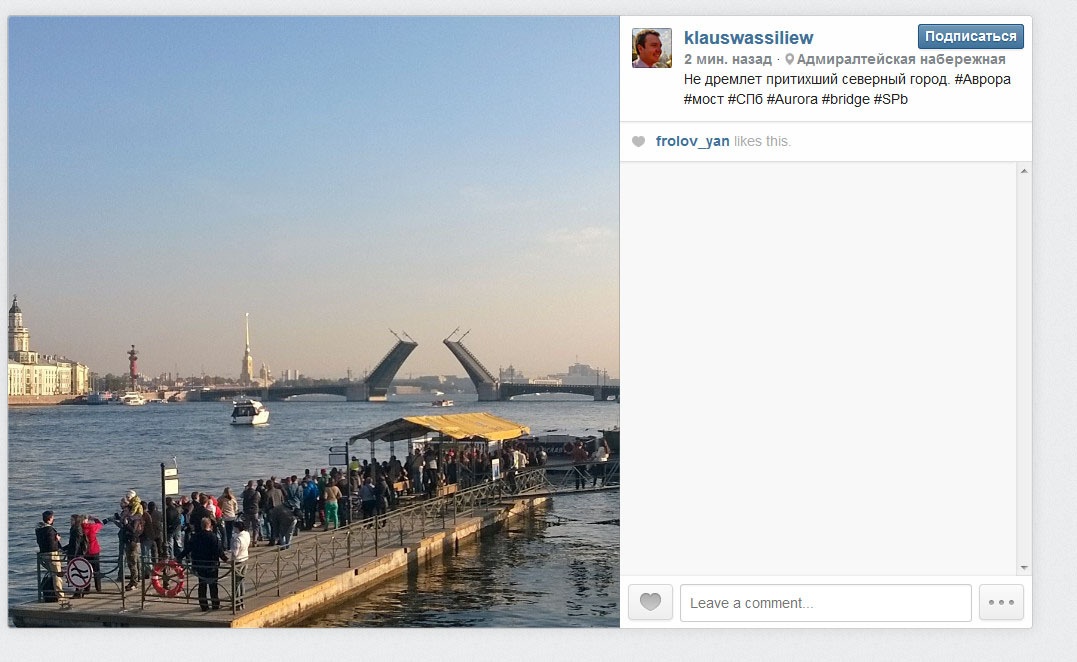Click the 2 мин. назад timestamp
1077x662 pixels.
point(727,60)
